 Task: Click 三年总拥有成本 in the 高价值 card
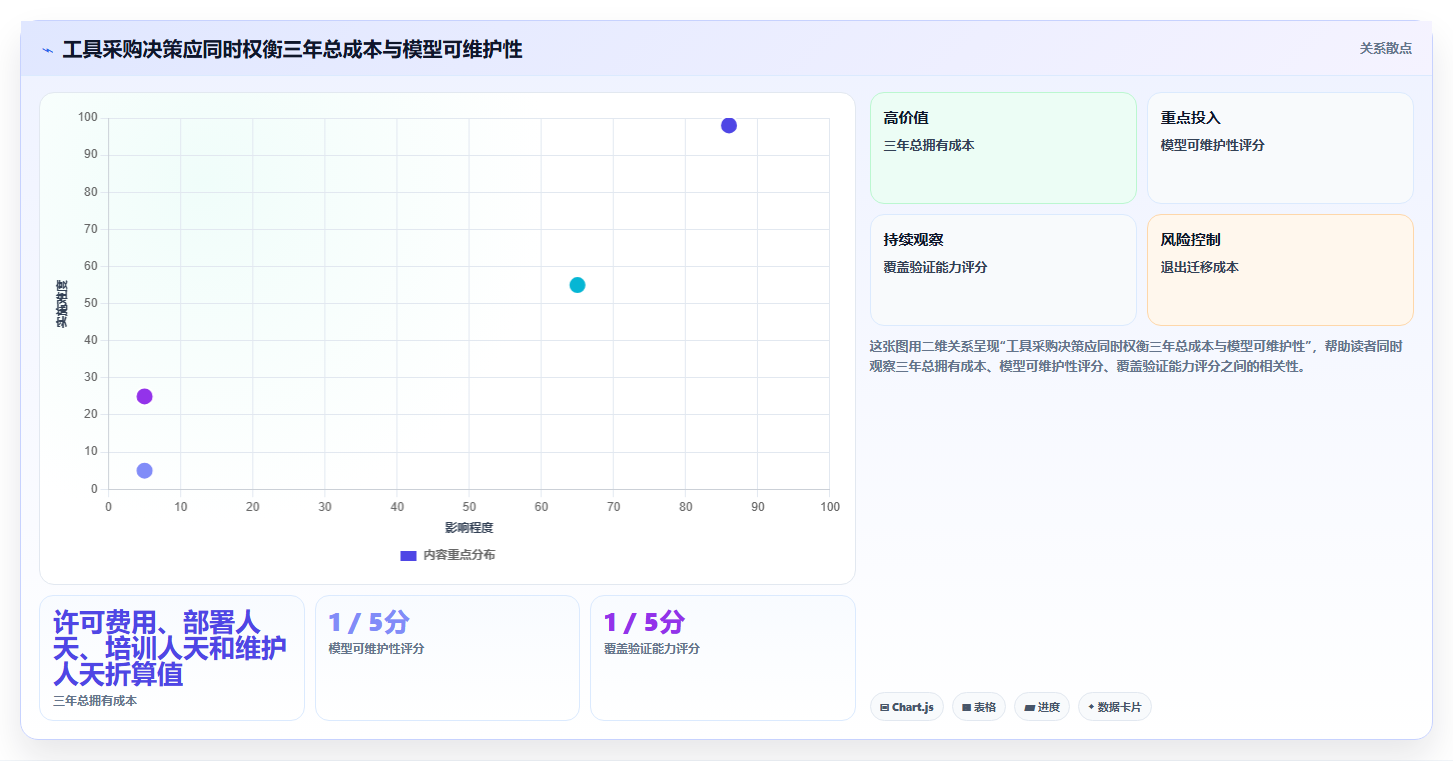[x=929, y=145]
